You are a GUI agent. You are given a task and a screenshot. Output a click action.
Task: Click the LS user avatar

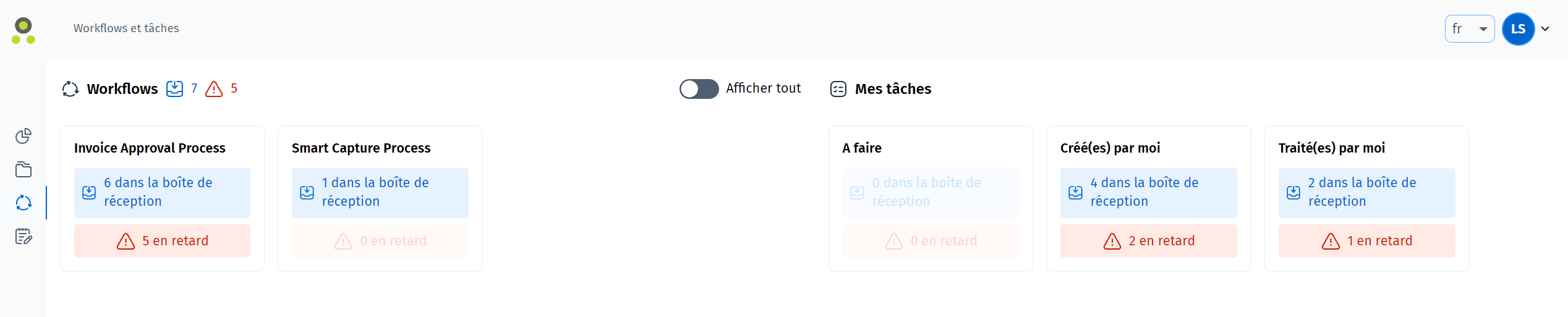1518,29
